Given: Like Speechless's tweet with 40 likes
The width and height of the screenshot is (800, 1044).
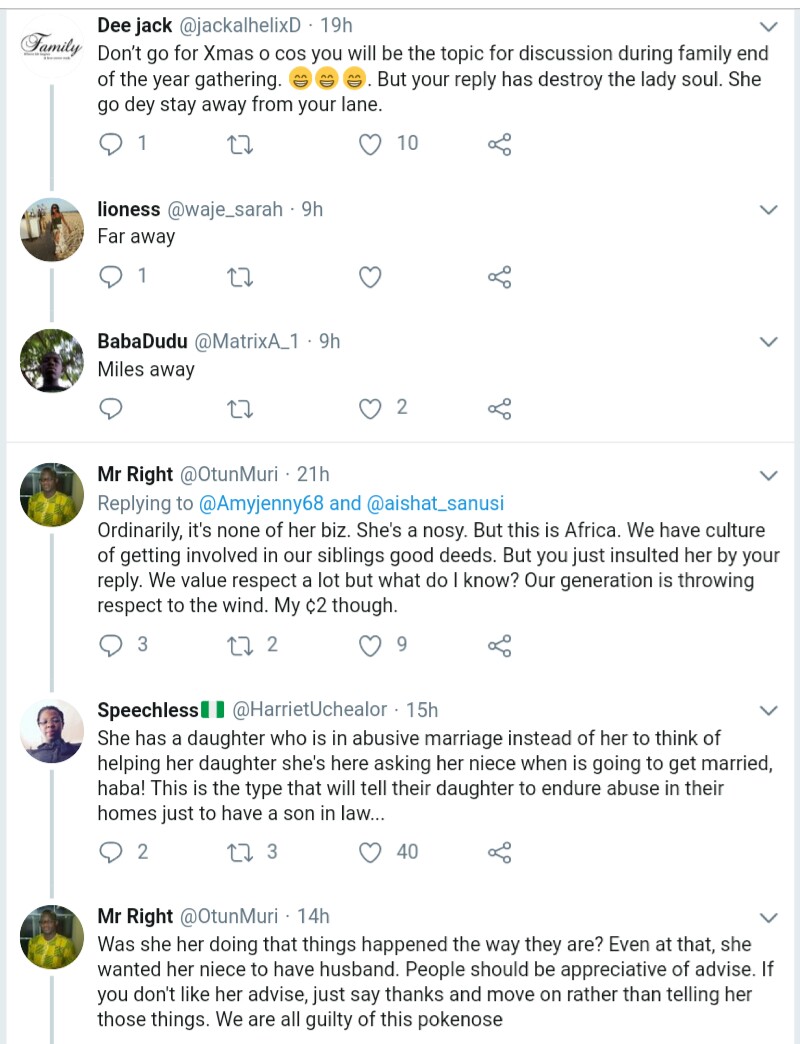Looking at the screenshot, I should pyautogui.click(x=371, y=853).
